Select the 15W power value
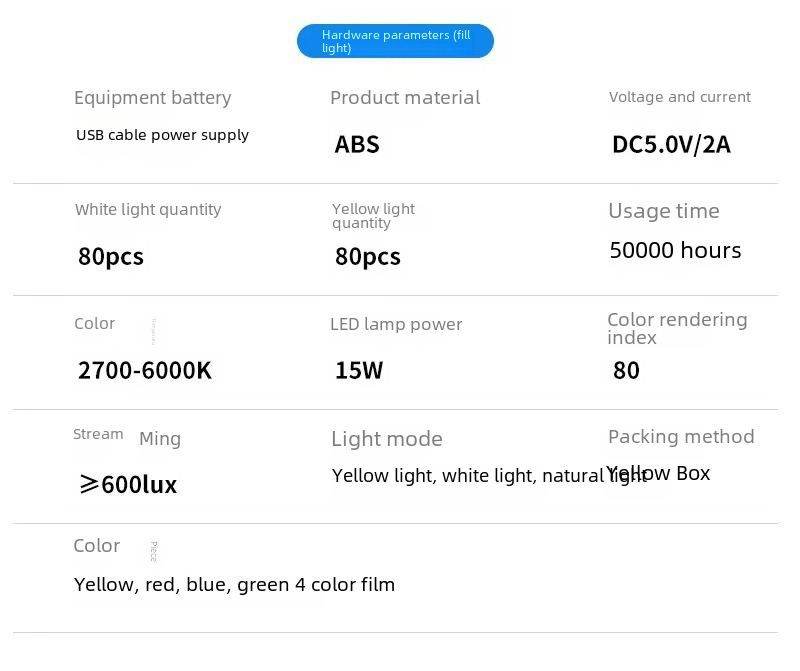This screenshot has width=800, height=671. 359,371
